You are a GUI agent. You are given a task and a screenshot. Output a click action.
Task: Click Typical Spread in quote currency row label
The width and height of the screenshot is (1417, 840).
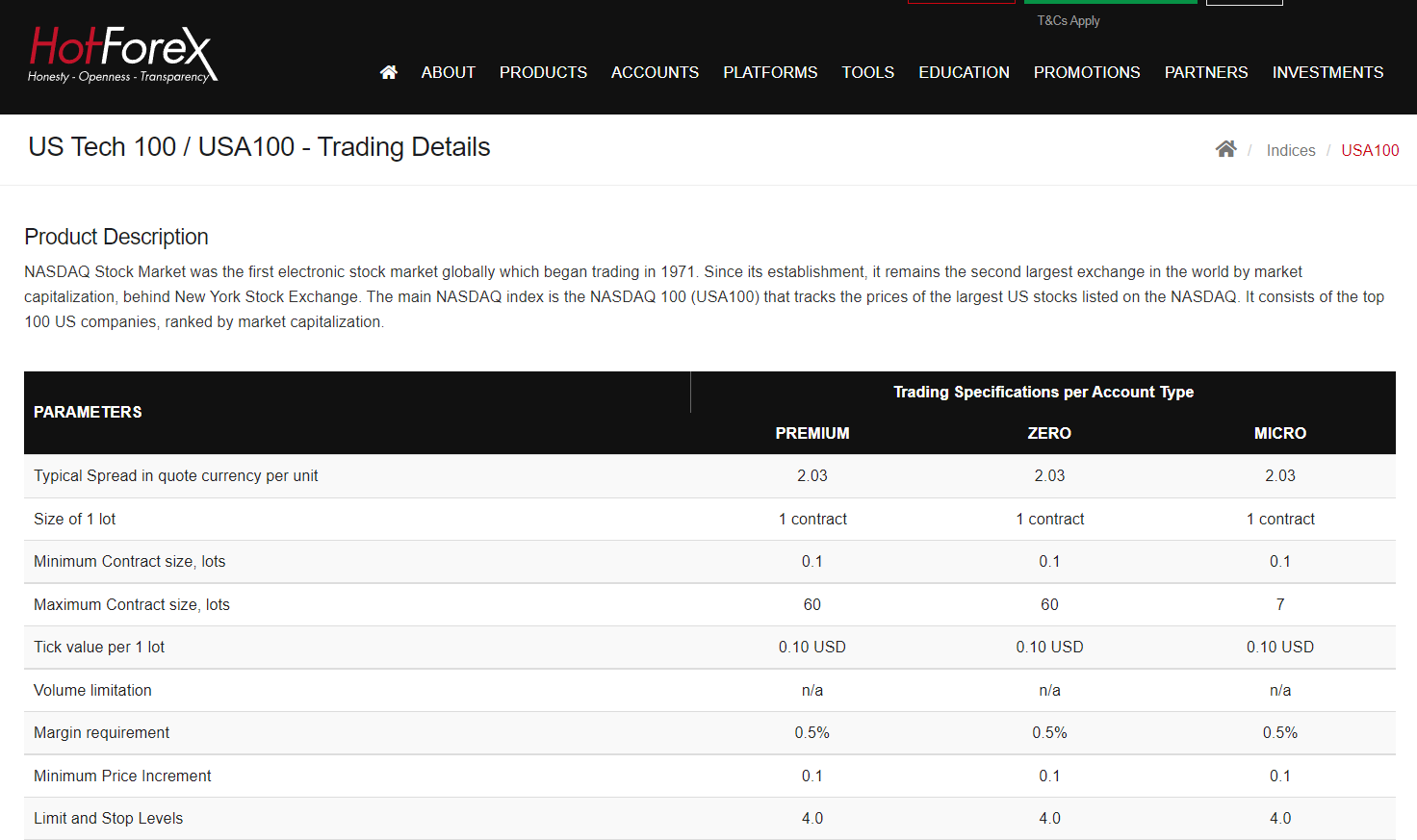pyautogui.click(x=176, y=475)
